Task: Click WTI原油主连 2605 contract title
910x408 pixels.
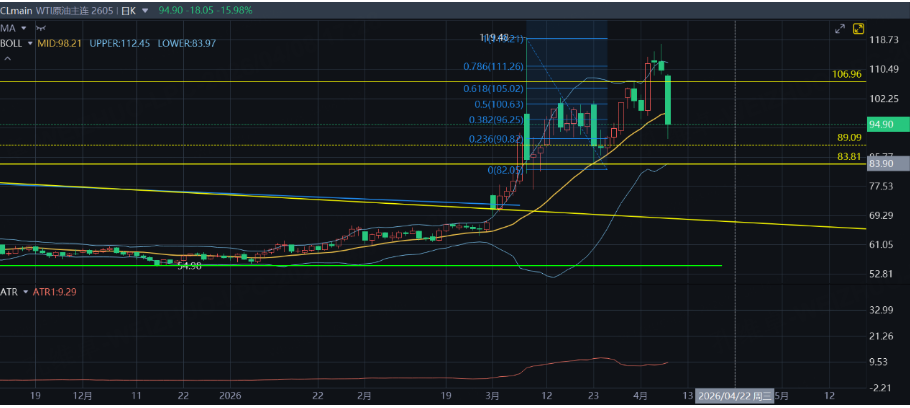Action: tap(74, 10)
